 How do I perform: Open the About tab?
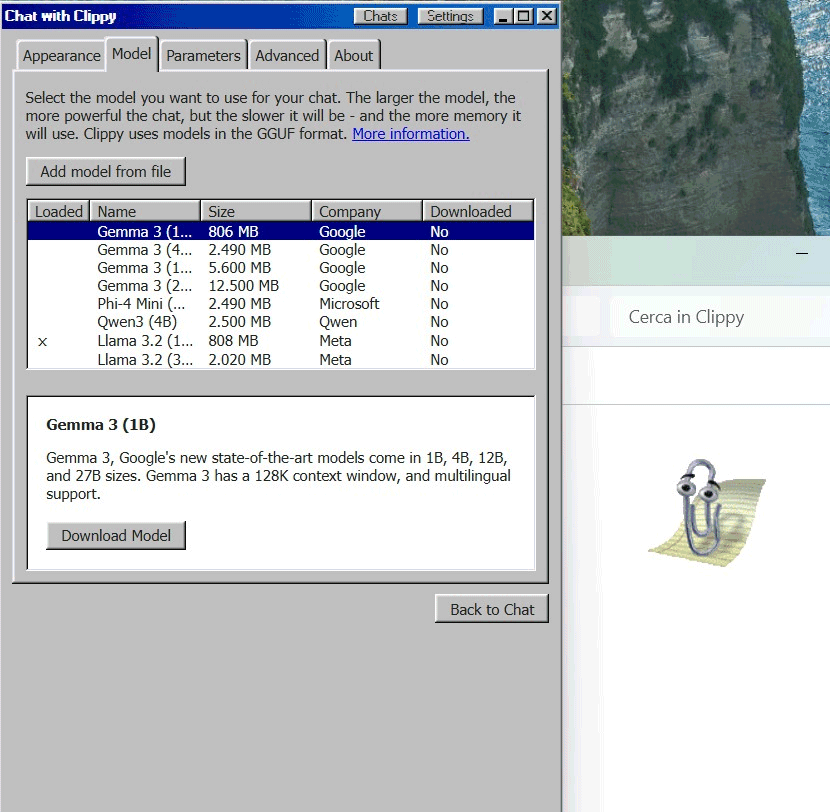(354, 56)
